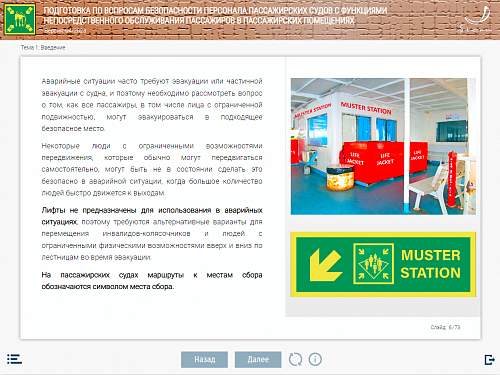Open the info icon next to refresh

[315, 359]
